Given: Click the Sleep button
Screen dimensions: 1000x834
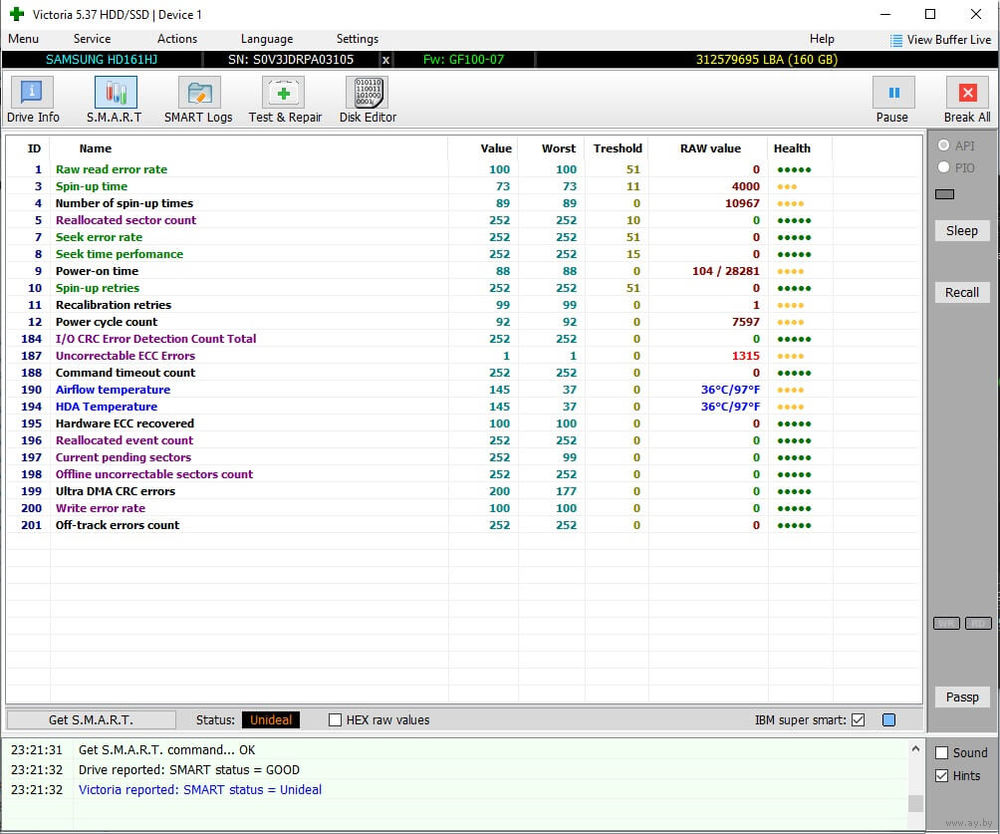Looking at the screenshot, I should 962,231.
